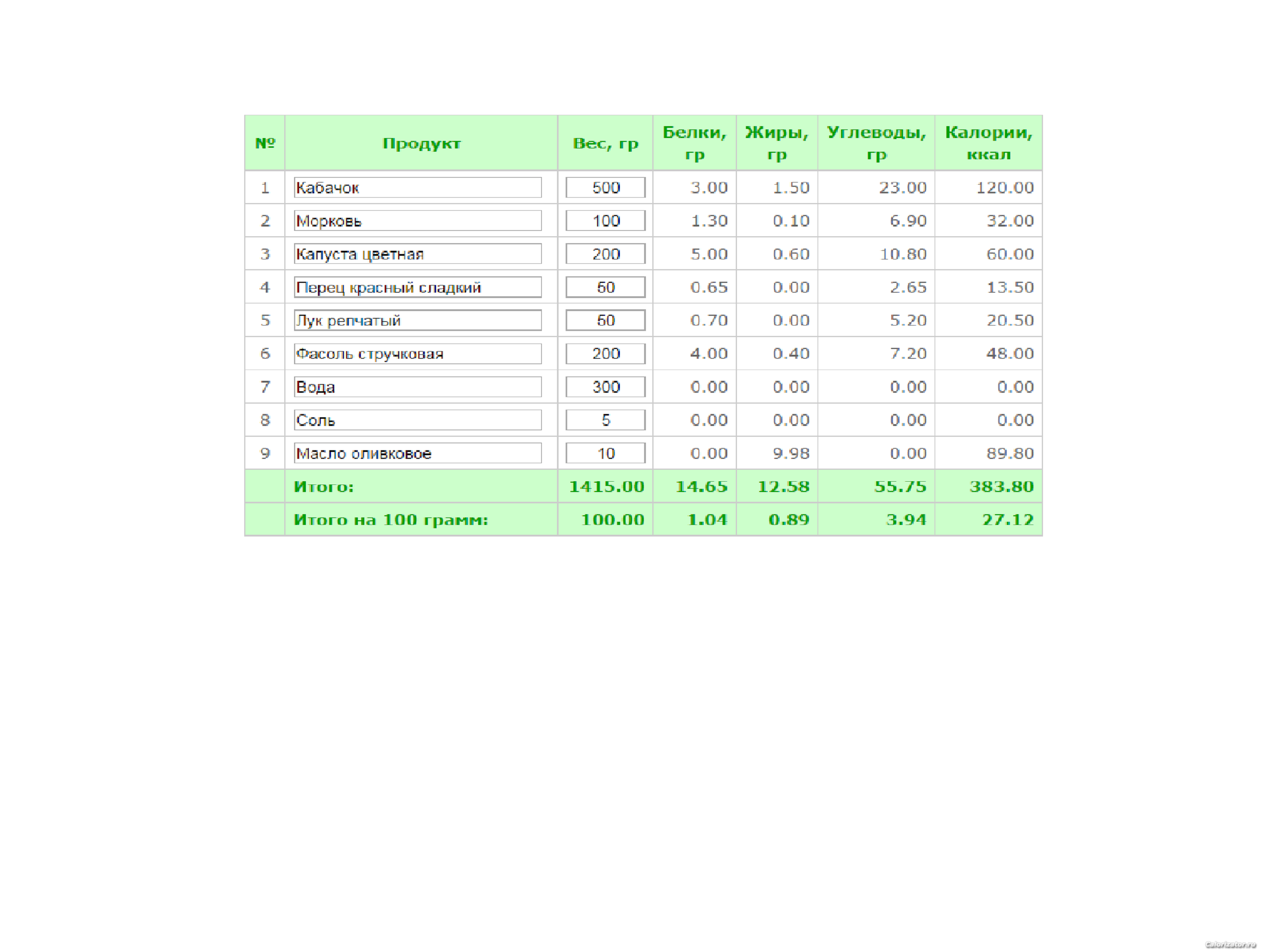Click Фасоль стручковая carbohydrates value 7.20
Screen dimensions: 1264x952
tap(908, 353)
